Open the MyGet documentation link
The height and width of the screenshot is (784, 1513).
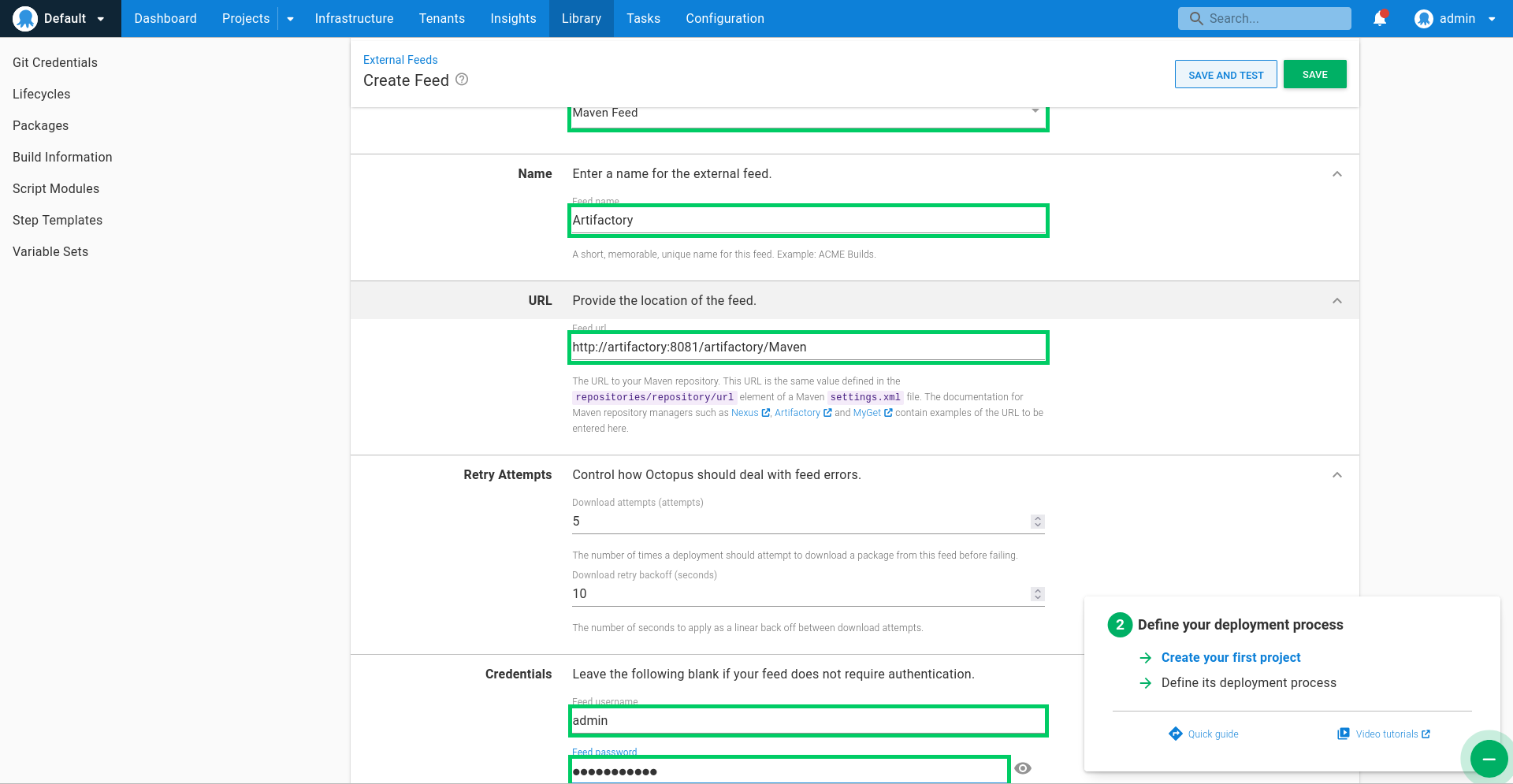pyautogui.click(x=867, y=413)
